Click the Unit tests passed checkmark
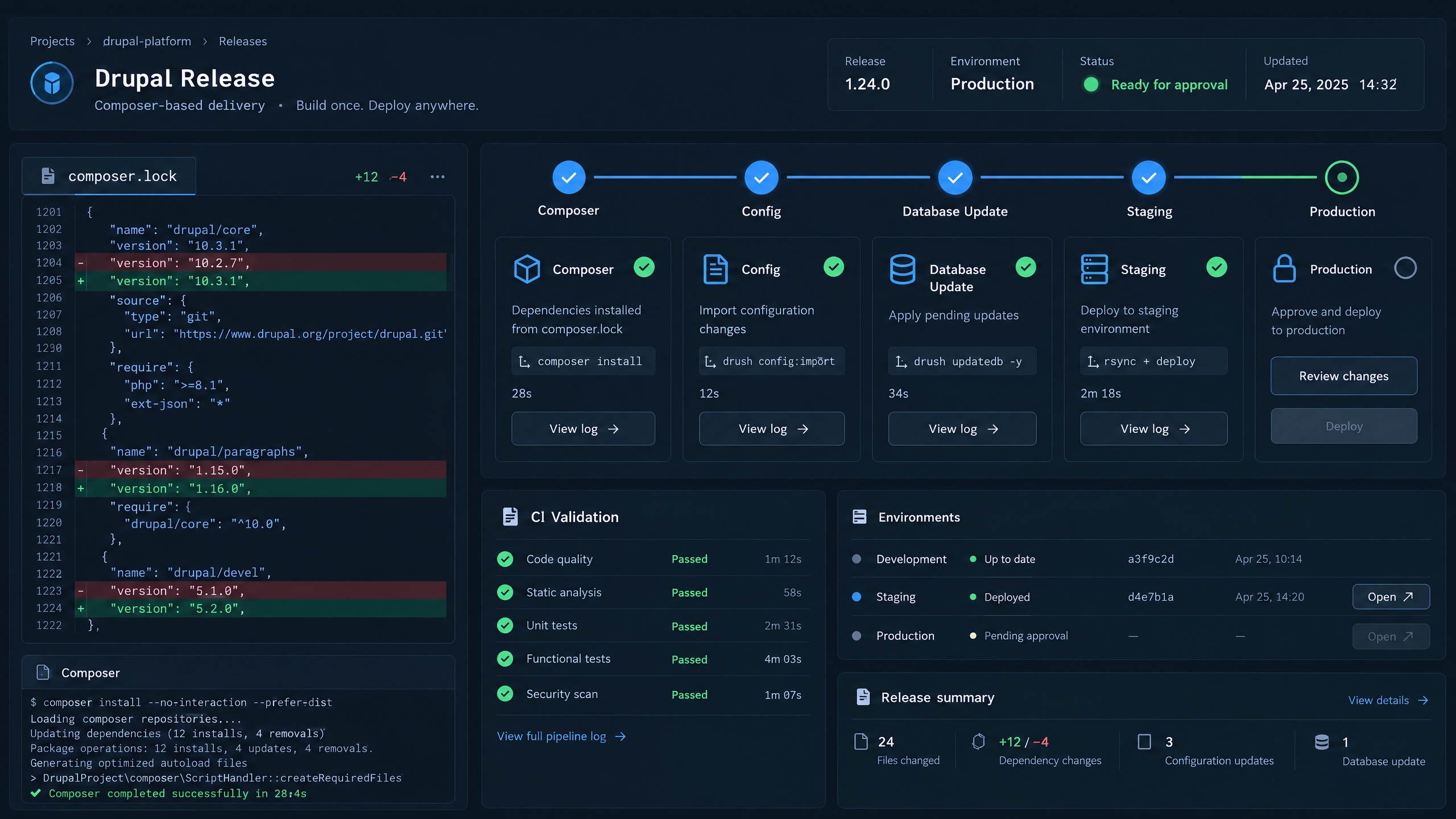The image size is (1456, 819). [505, 626]
